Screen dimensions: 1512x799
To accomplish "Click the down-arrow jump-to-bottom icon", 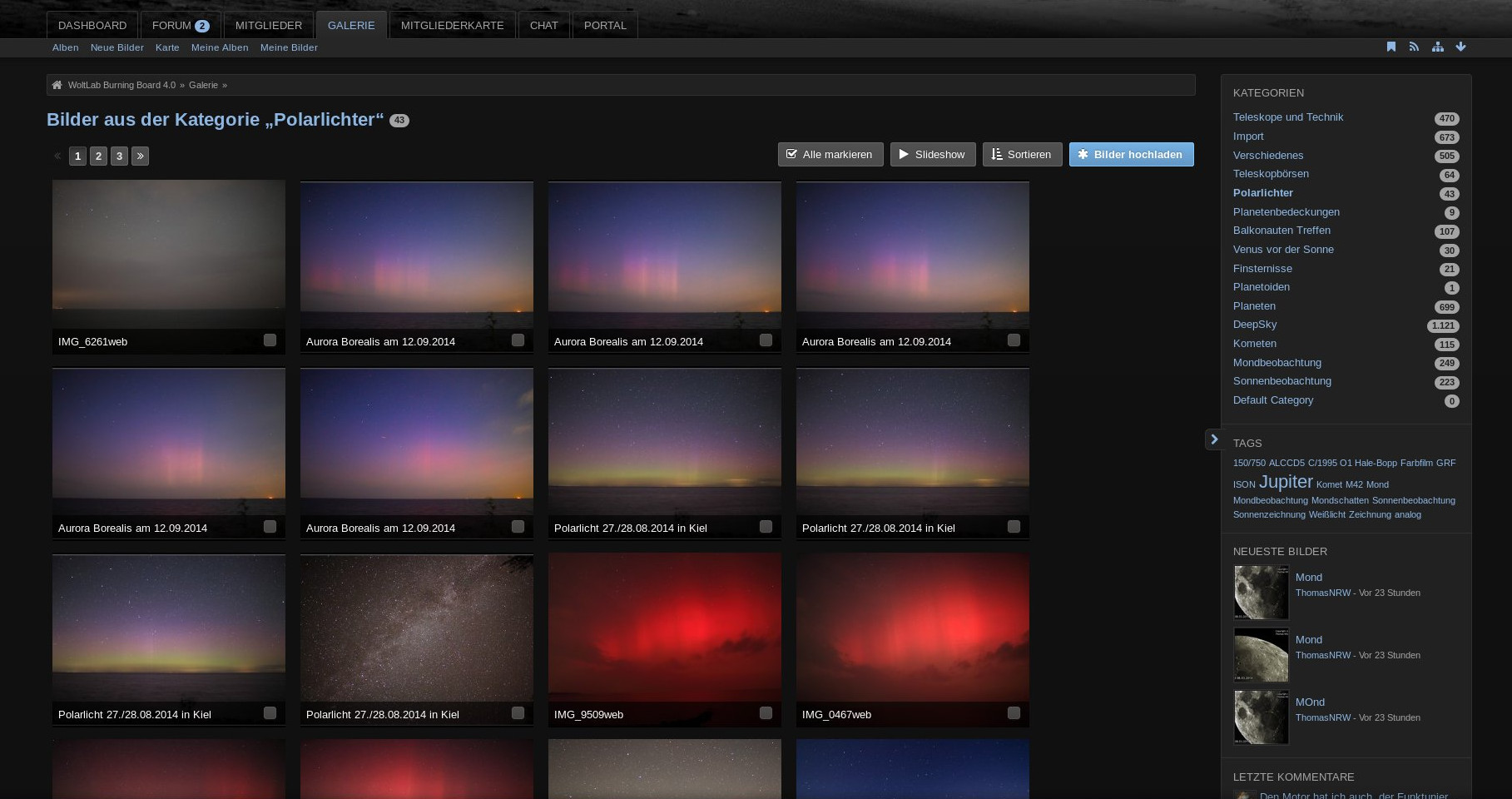I will 1460,47.
